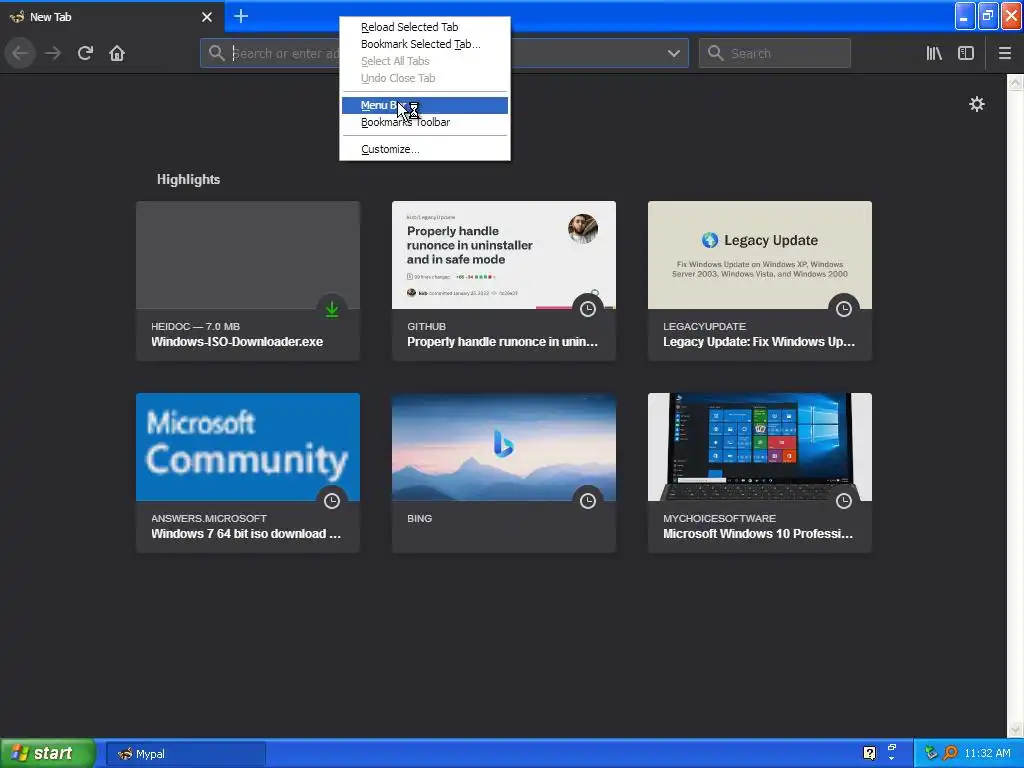Close the New Tab tab
Screen dimensions: 1024x768
click(x=207, y=17)
